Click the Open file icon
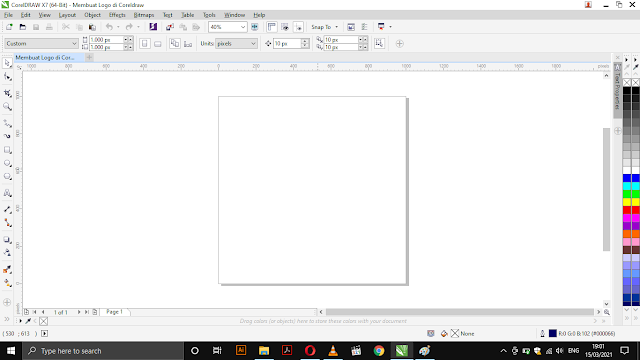Image resolution: width=640 pixels, height=360 pixels. tap(23, 27)
